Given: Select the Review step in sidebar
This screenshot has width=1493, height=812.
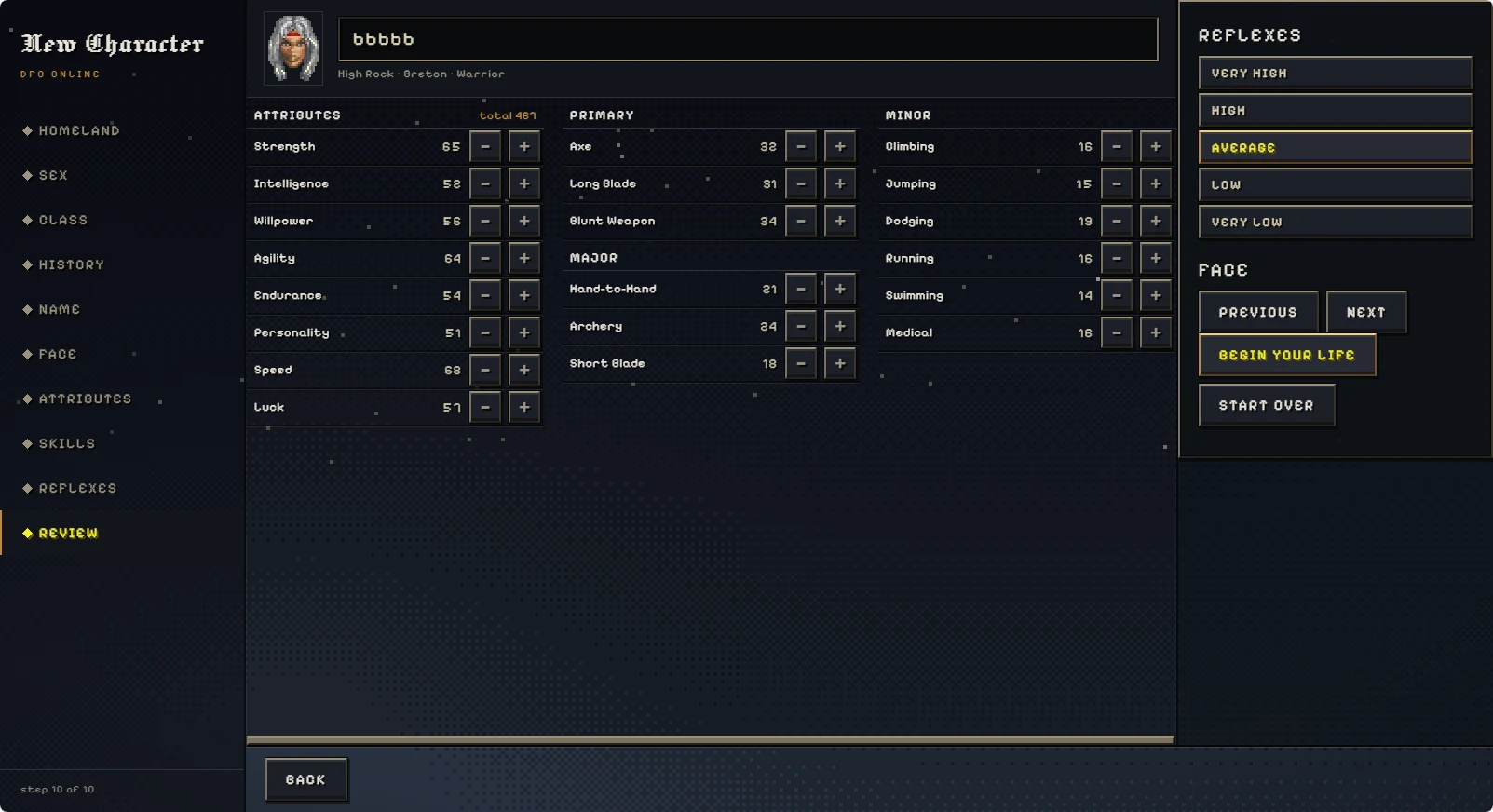Looking at the screenshot, I should (122, 533).
